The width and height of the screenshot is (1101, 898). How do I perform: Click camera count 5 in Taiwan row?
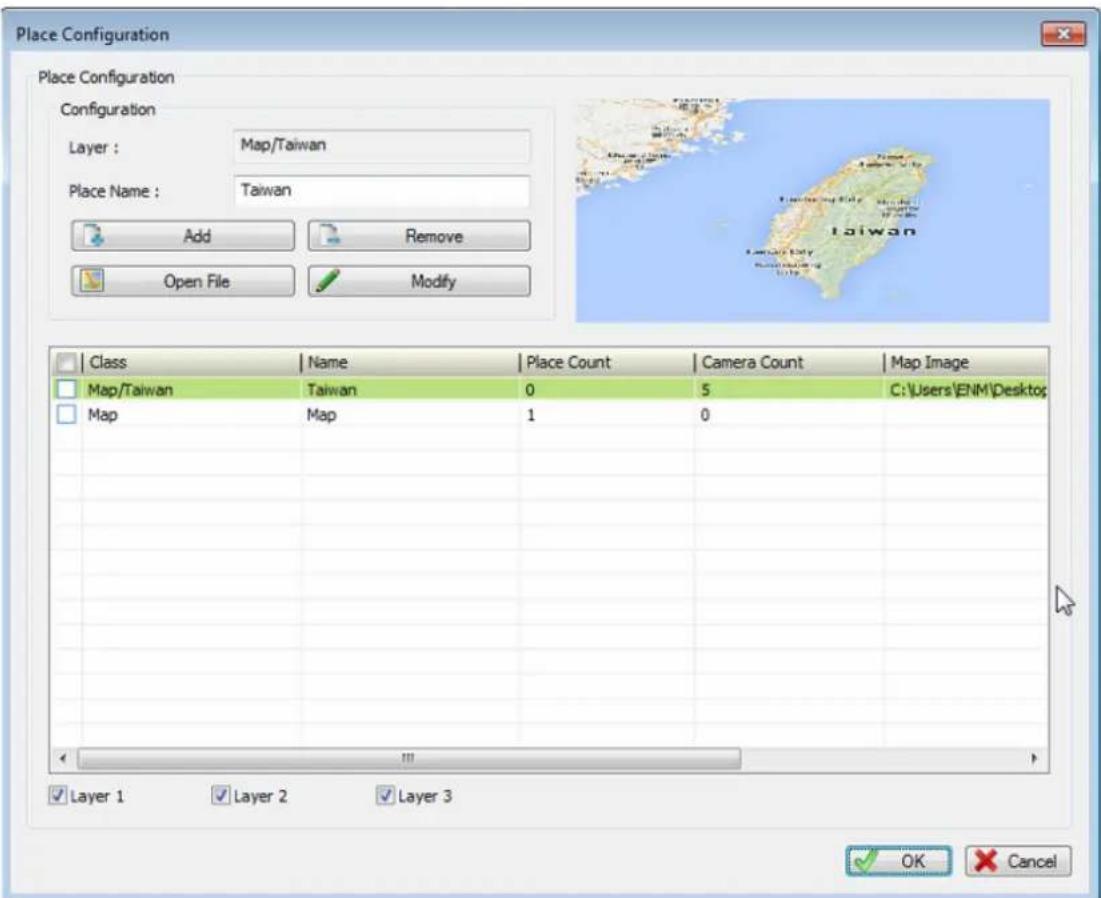(x=705, y=390)
